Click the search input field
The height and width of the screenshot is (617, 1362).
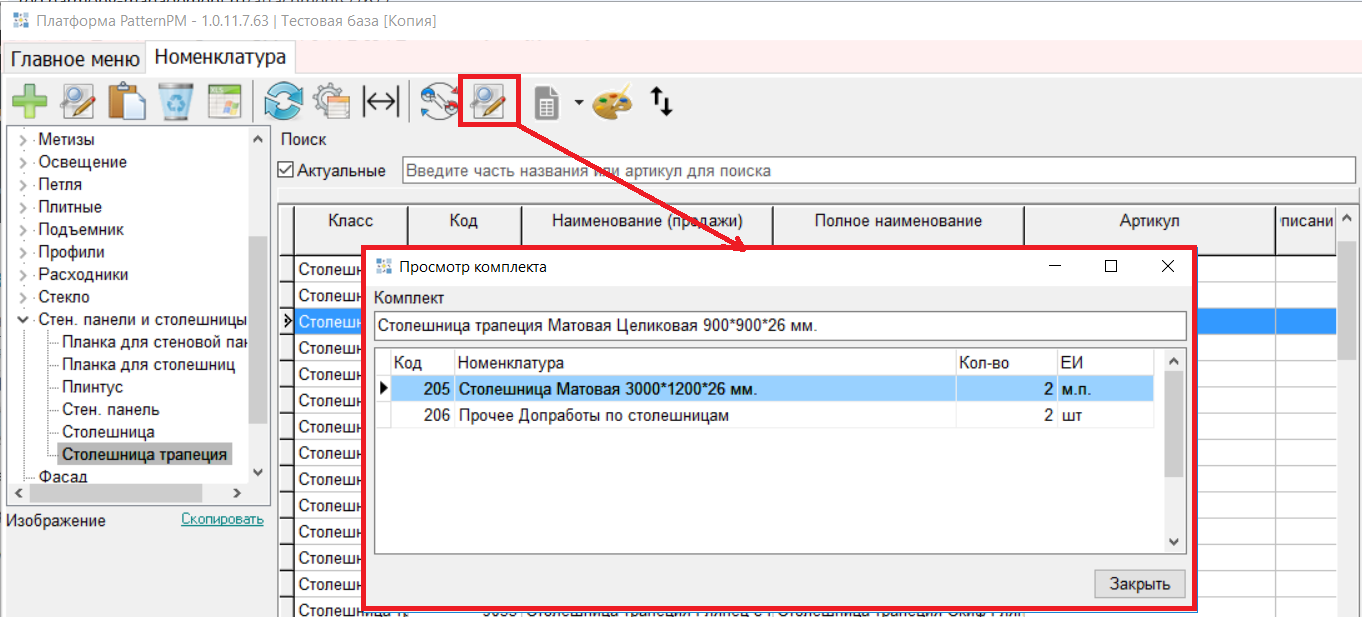pos(878,171)
